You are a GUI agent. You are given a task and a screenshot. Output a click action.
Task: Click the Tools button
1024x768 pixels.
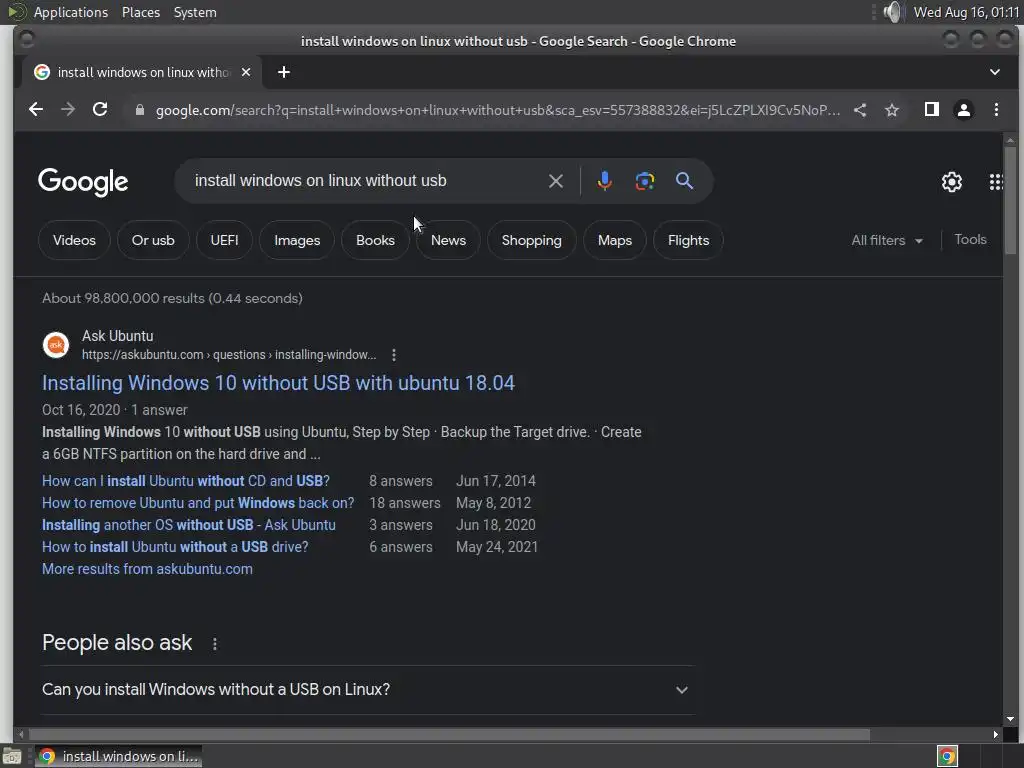coord(970,240)
